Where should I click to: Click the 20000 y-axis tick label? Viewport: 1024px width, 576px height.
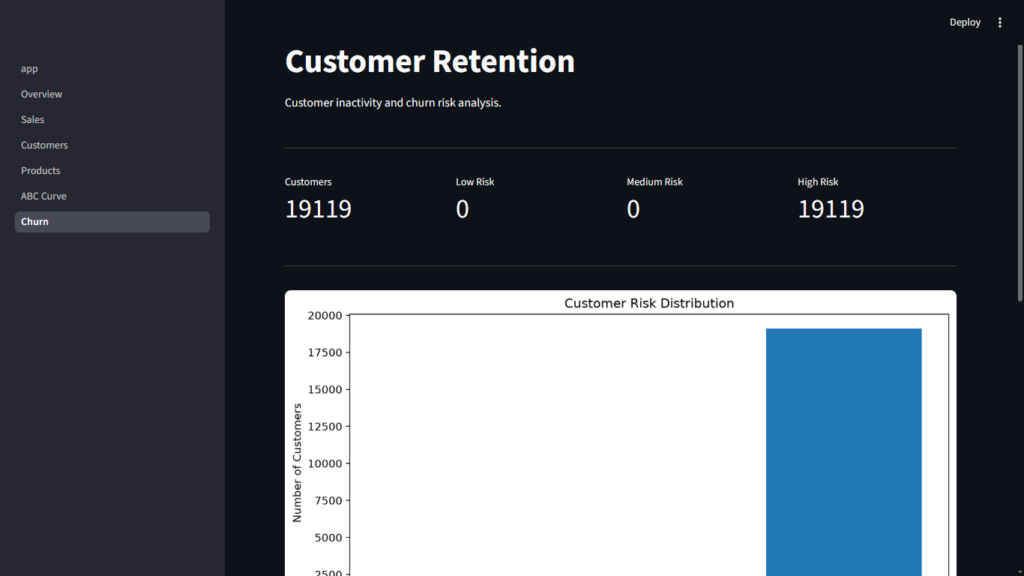click(x=325, y=315)
